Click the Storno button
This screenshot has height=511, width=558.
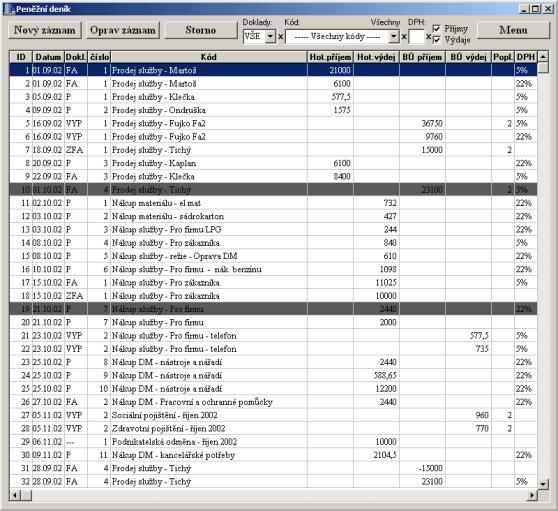click(201, 30)
